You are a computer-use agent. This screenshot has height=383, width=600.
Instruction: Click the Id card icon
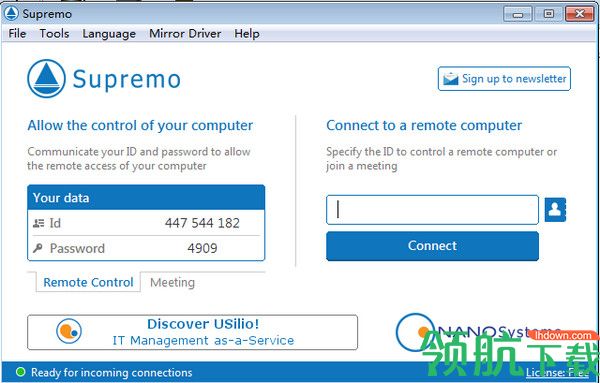(38, 223)
